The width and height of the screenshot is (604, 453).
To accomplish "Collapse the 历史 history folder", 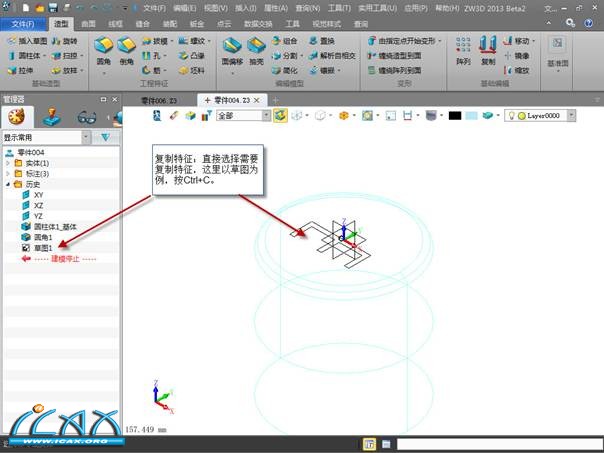I will click(8, 184).
